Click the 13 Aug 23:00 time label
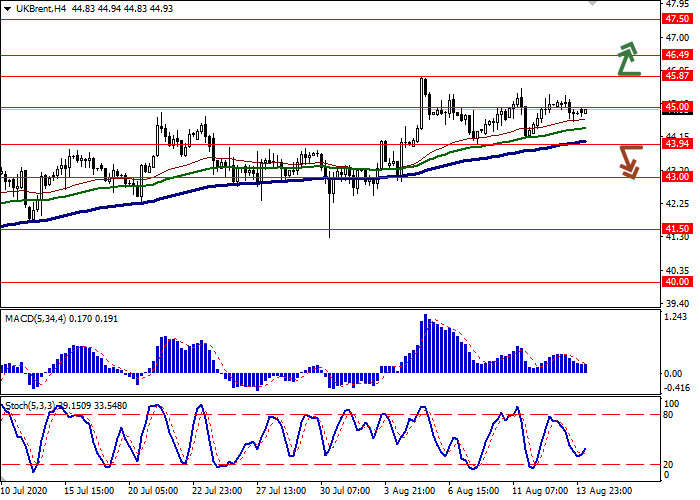The image size is (700, 500). pyautogui.click(x=604, y=491)
